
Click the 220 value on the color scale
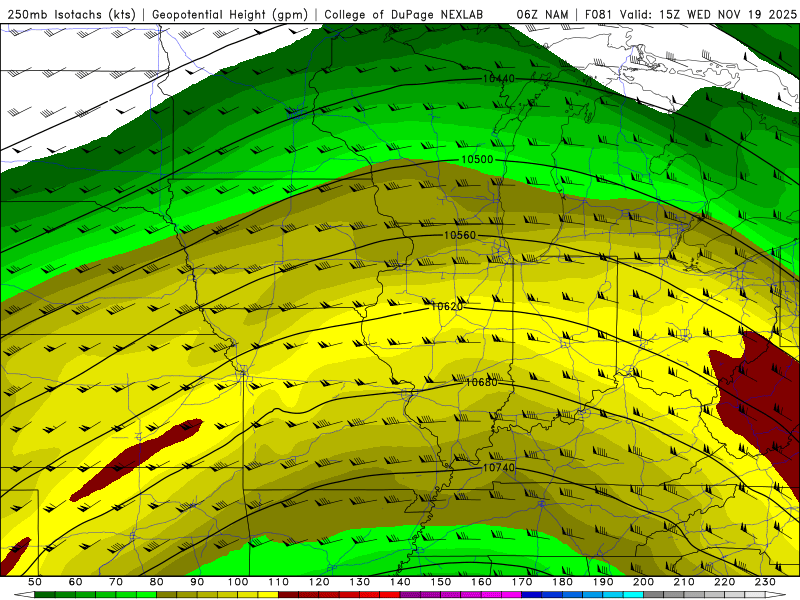point(724,582)
